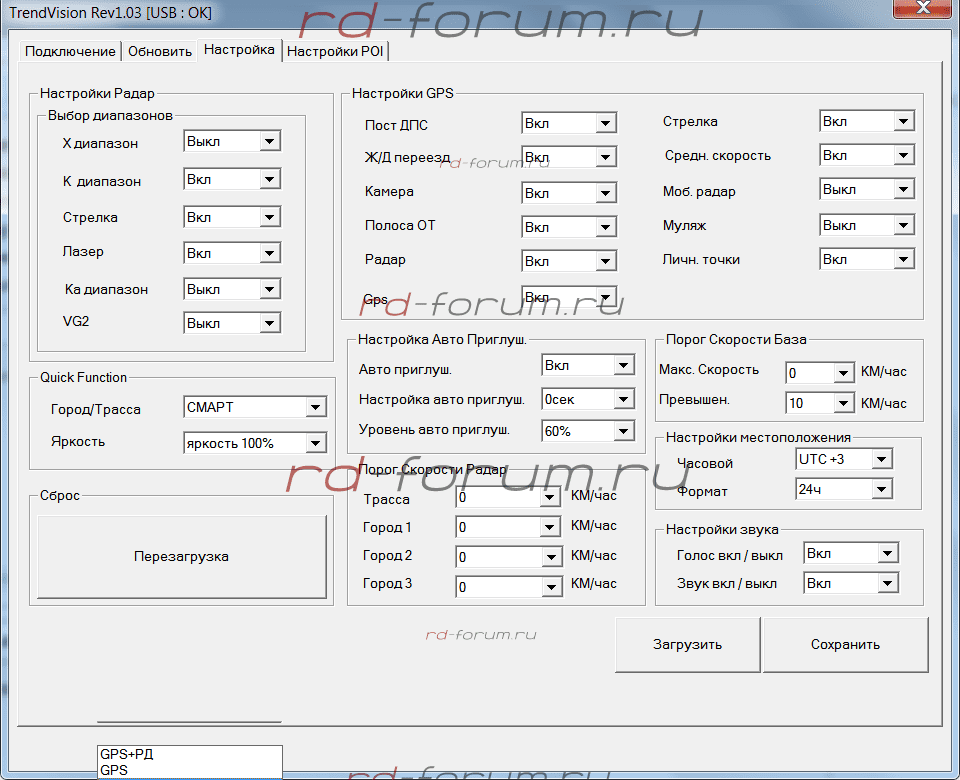Open the Пост ДПС dropdown
The image size is (960, 780).
pos(605,124)
